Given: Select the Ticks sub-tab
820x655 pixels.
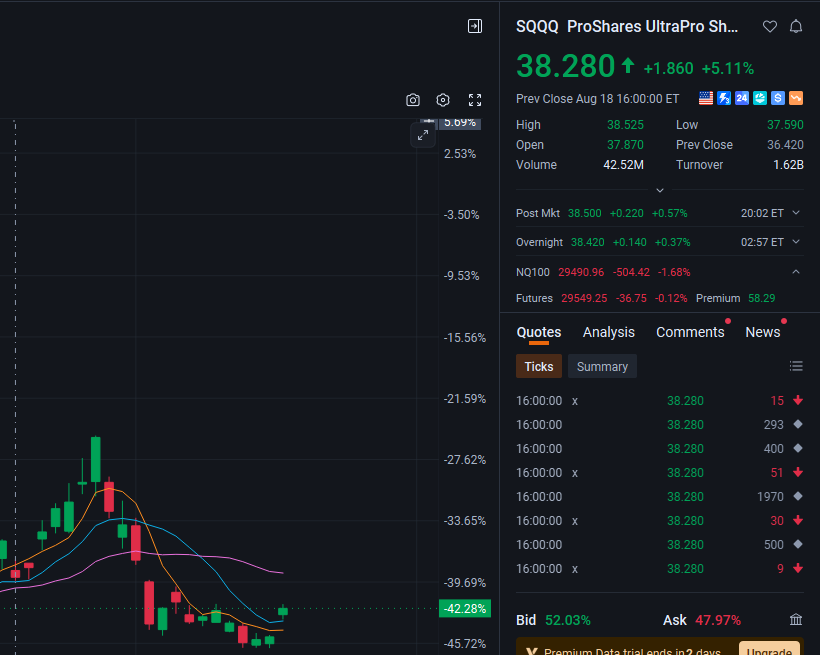Looking at the screenshot, I should (x=539, y=366).
